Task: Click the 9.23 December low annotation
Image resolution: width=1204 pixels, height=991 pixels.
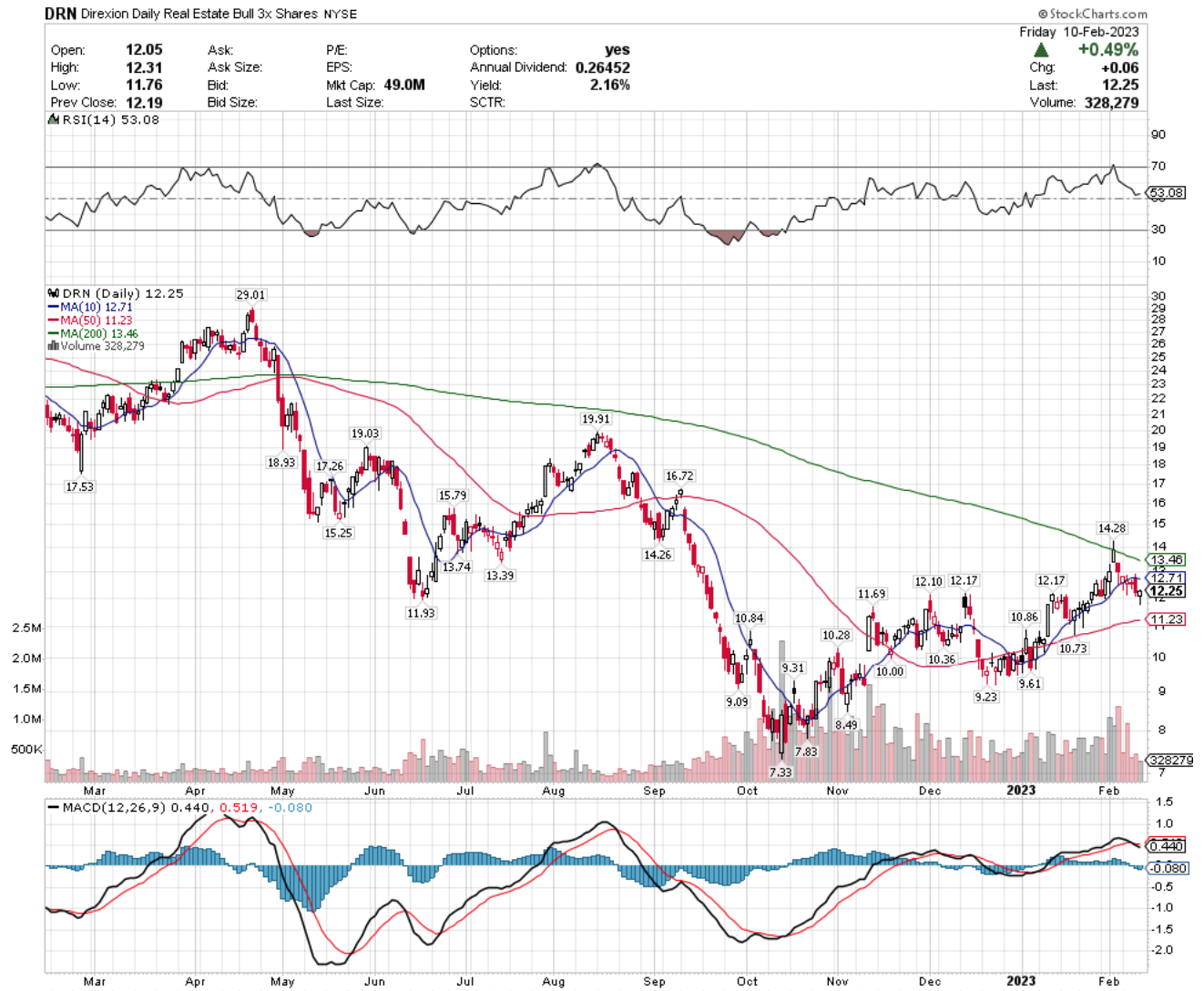Action: point(985,697)
